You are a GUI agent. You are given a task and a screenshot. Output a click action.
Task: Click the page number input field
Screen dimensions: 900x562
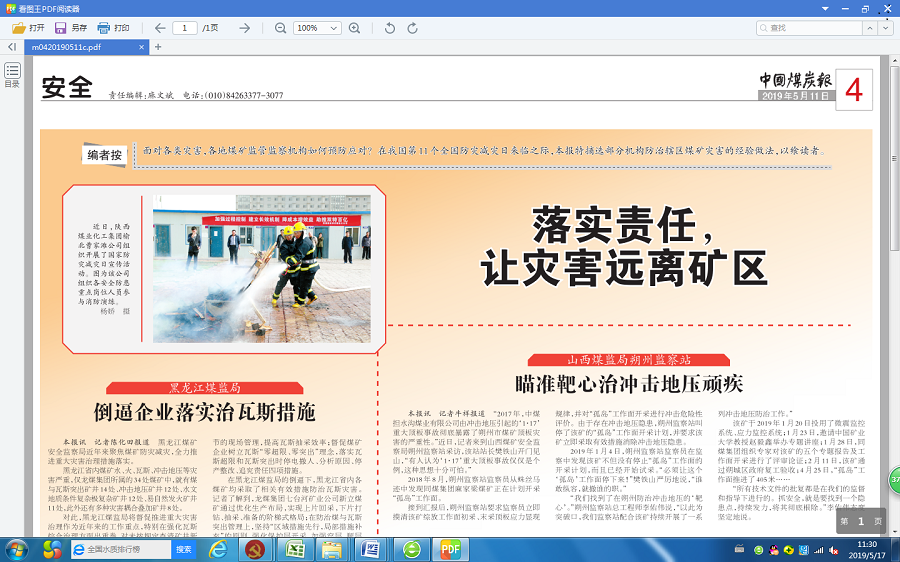pos(185,28)
